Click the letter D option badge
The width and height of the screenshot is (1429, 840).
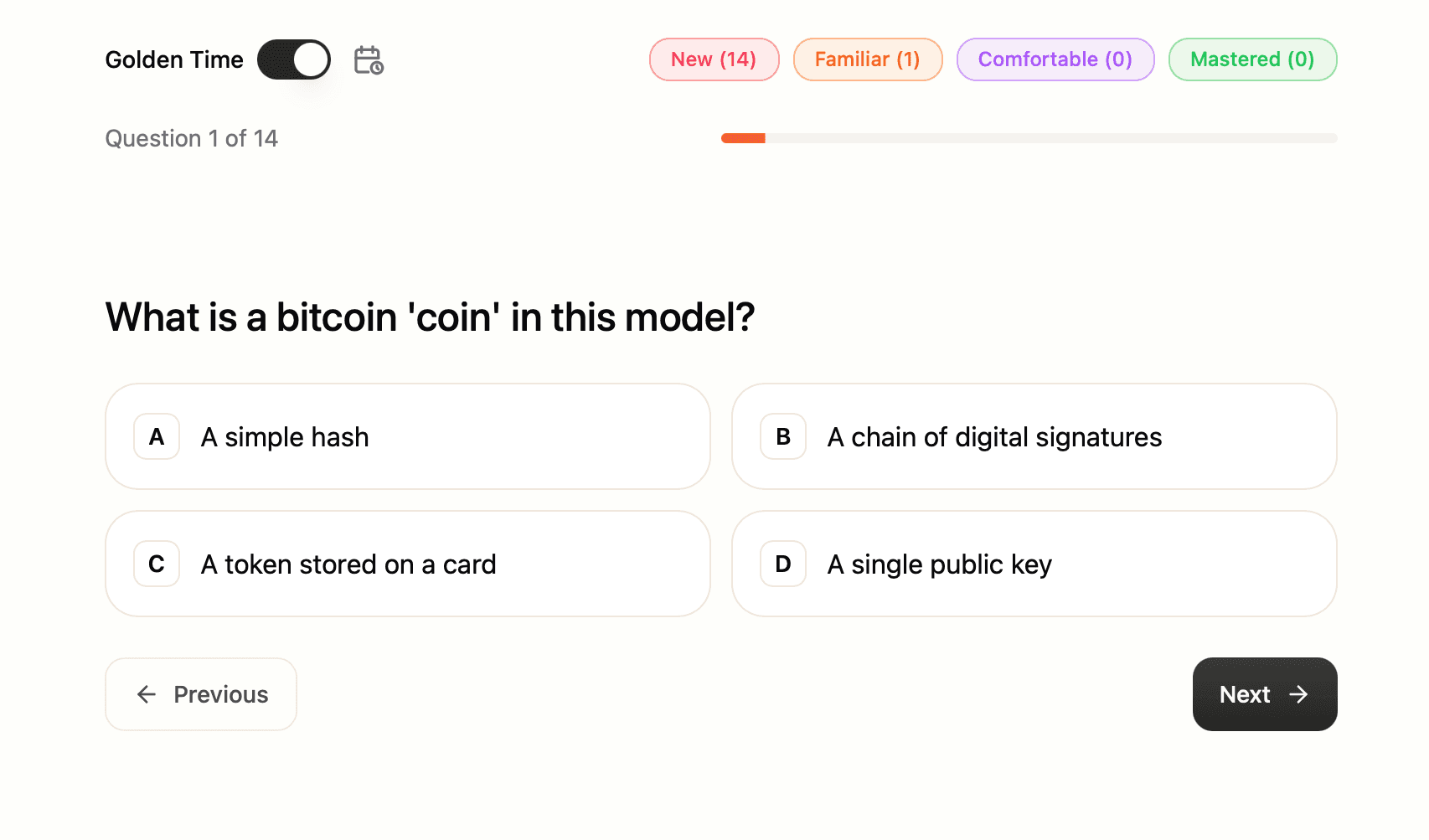click(x=783, y=564)
